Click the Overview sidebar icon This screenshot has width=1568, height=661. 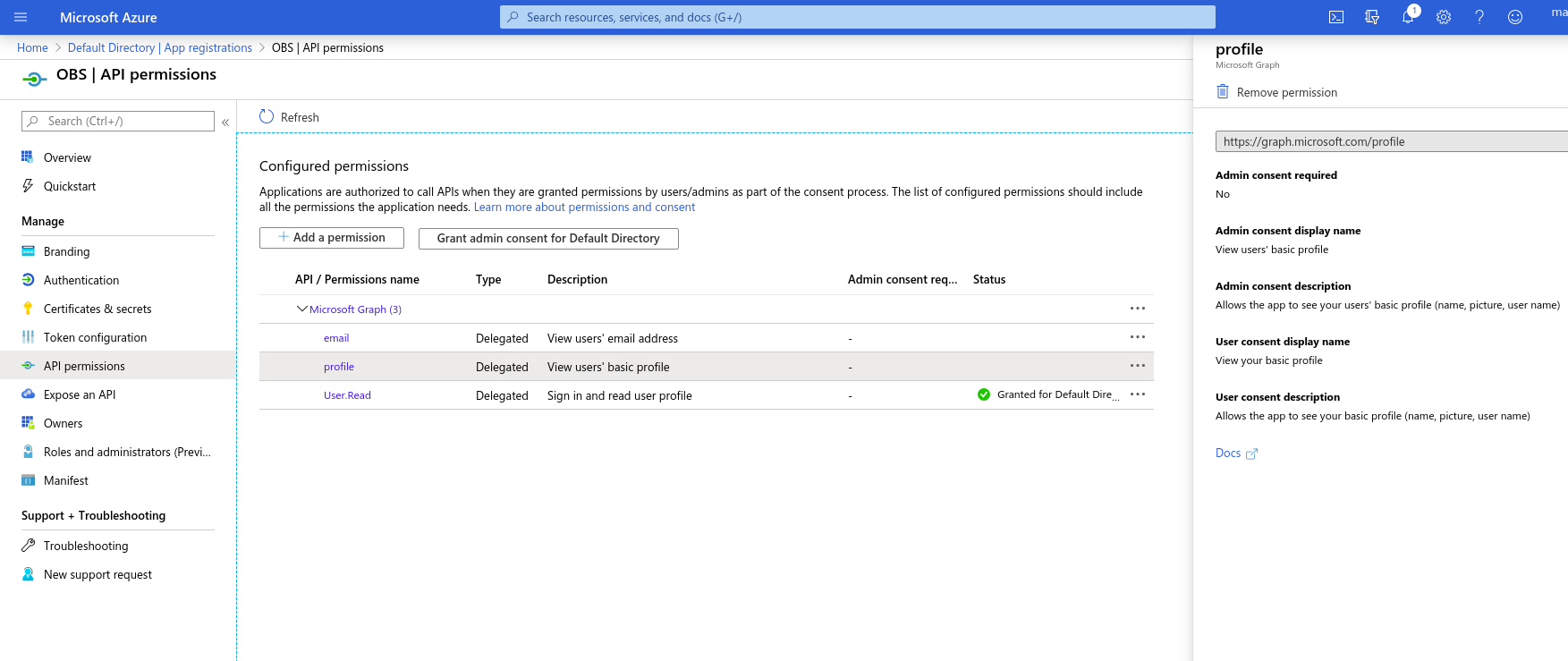(x=28, y=157)
